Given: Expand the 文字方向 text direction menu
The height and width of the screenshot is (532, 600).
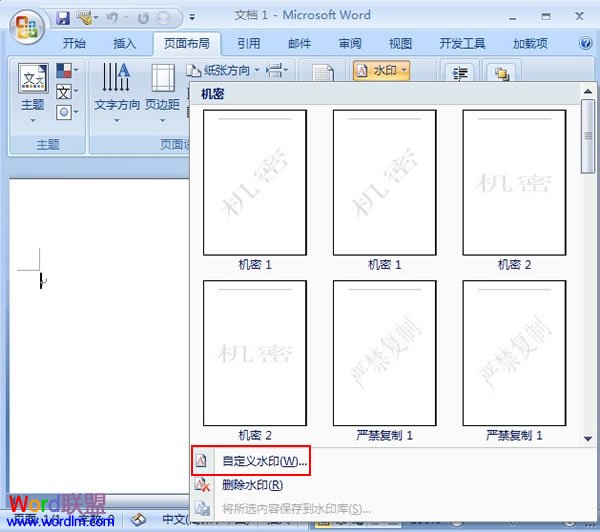Looking at the screenshot, I should coord(117,93).
